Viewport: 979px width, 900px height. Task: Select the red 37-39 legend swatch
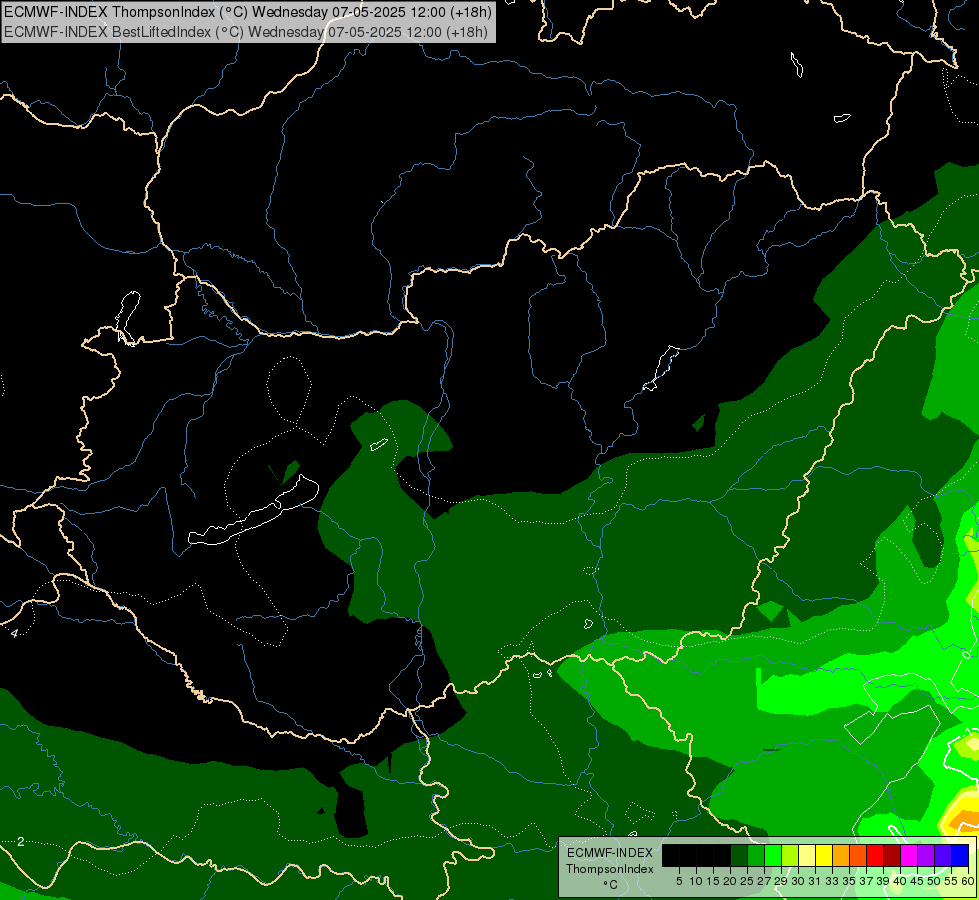875,856
